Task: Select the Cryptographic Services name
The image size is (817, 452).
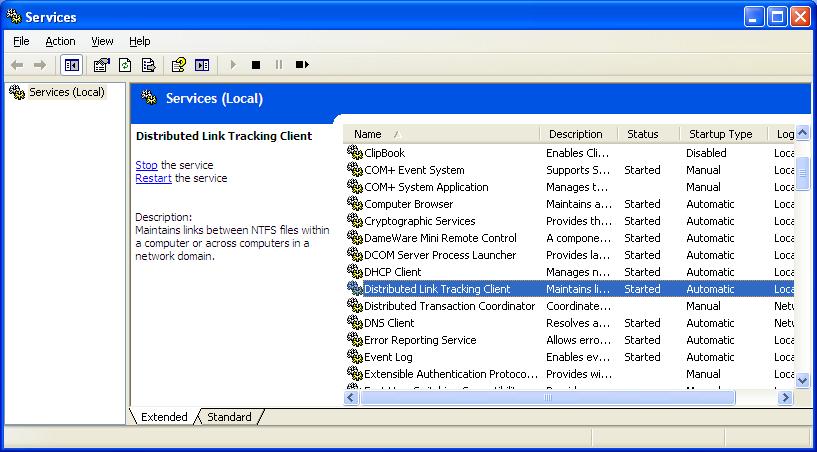Action: tap(419, 221)
